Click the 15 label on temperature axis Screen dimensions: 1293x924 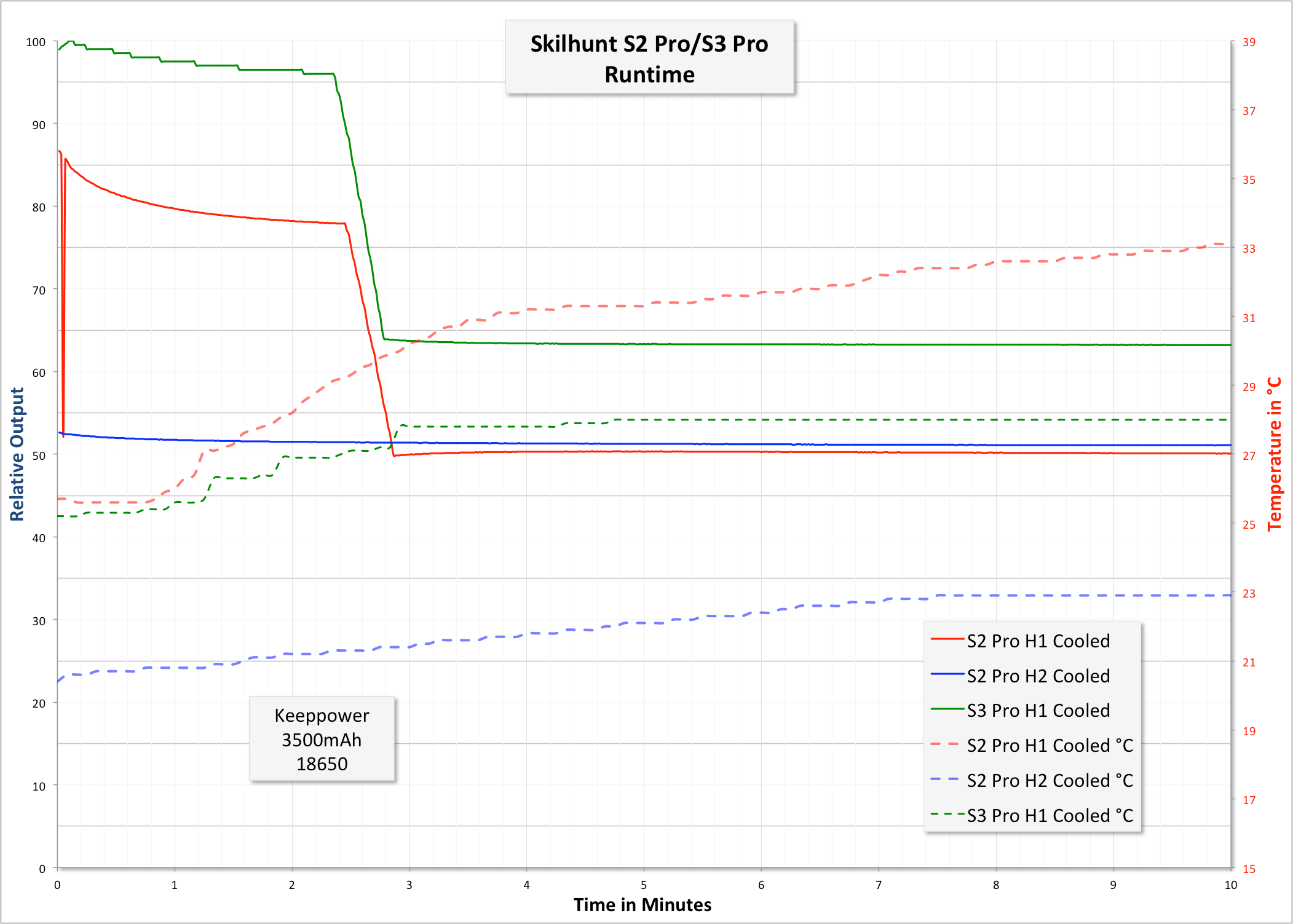coord(1249,869)
